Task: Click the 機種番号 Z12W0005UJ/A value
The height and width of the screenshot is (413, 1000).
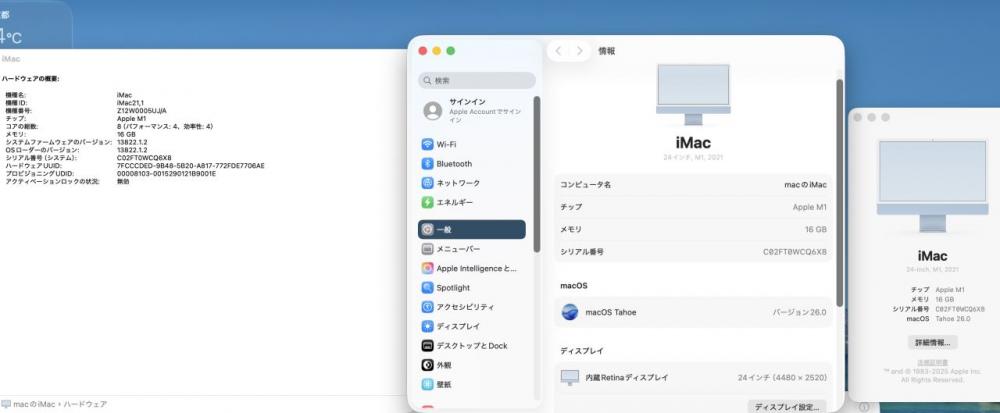Action: point(142,110)
